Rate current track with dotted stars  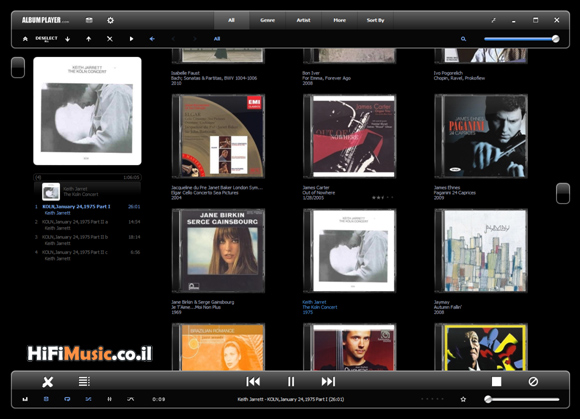(432, 399)
